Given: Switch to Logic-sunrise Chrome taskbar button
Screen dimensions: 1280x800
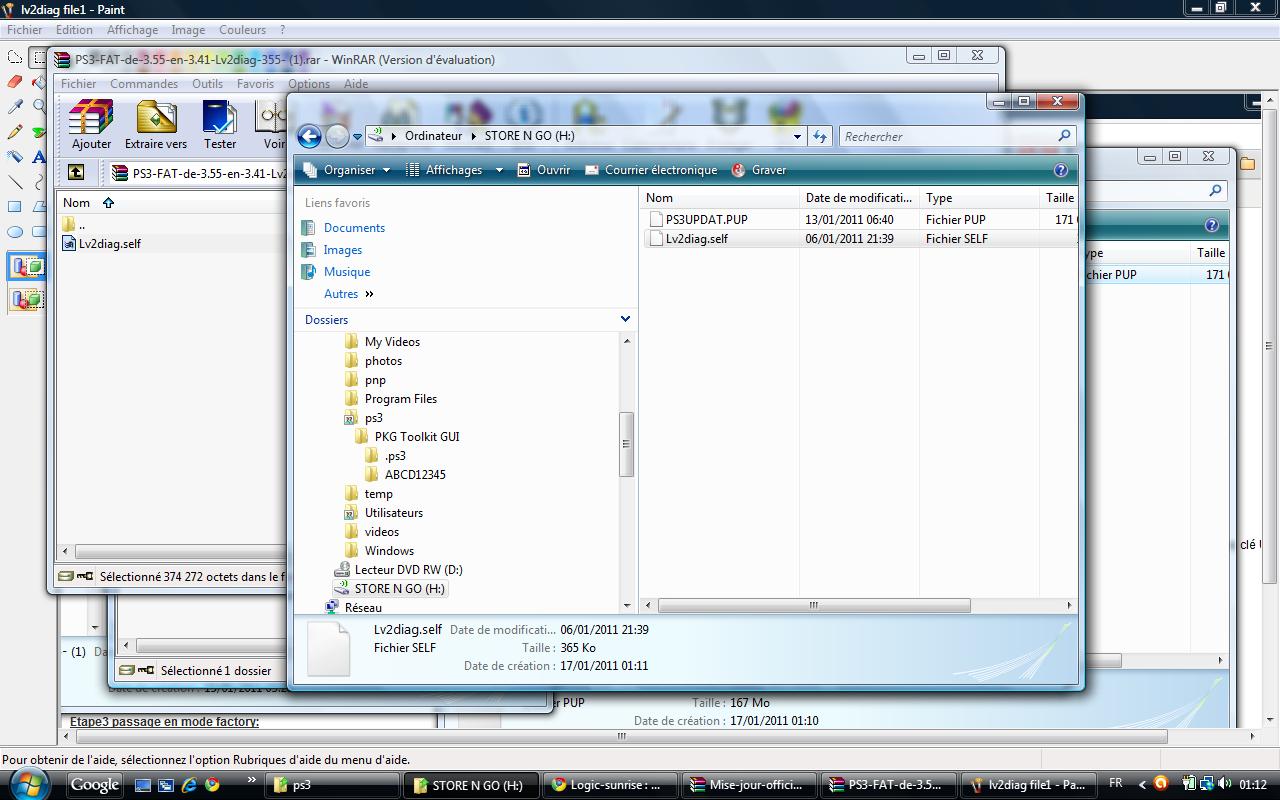Looking at the screenshot, I should 609,785.
